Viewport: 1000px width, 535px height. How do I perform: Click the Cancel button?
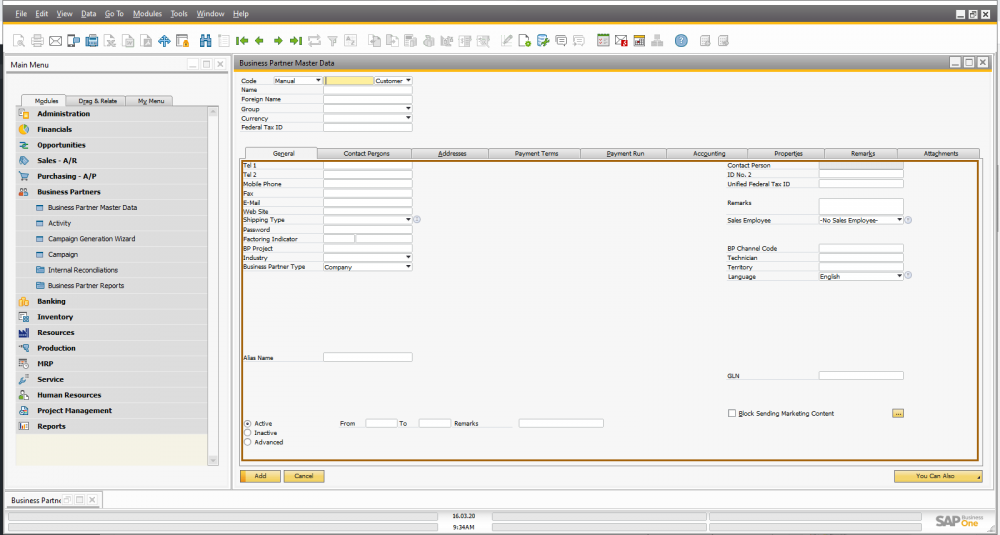tap(304, 476)
